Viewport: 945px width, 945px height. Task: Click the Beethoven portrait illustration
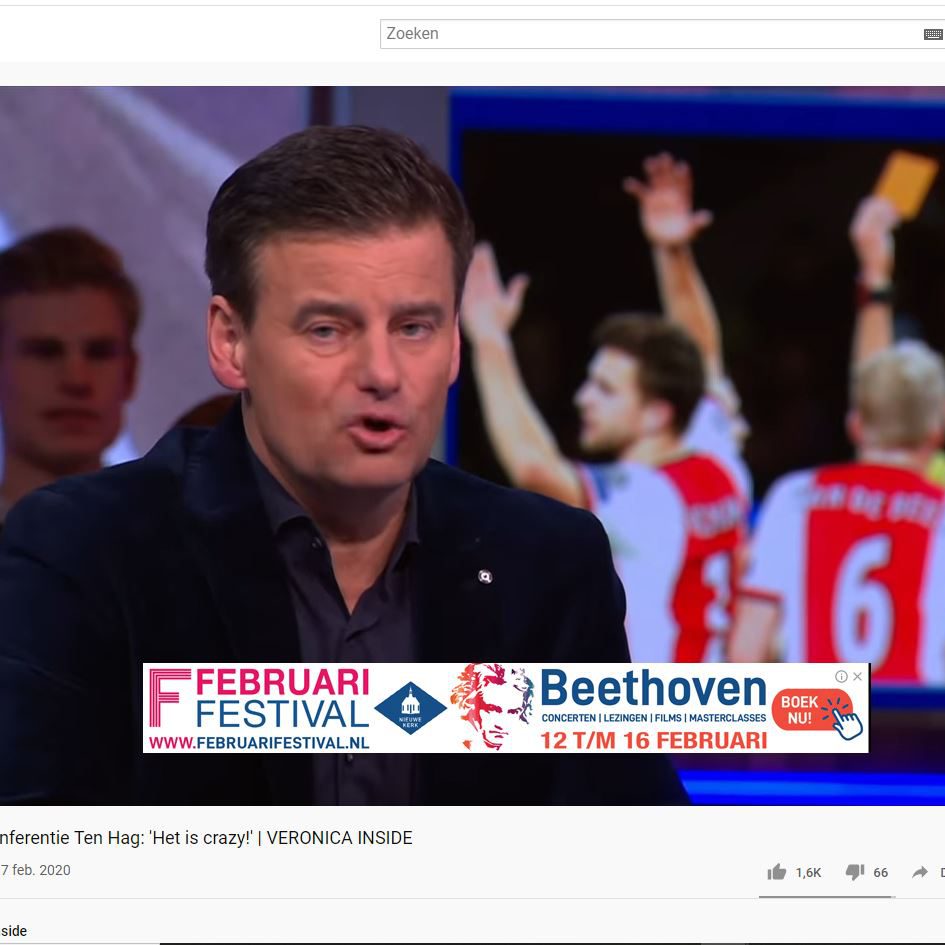click(491, 706)
